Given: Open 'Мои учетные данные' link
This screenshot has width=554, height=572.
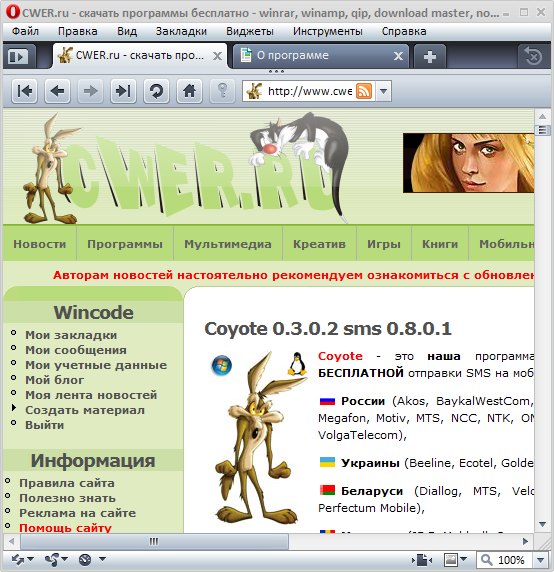Looking at the screenshot, I should tap(96, 365).
